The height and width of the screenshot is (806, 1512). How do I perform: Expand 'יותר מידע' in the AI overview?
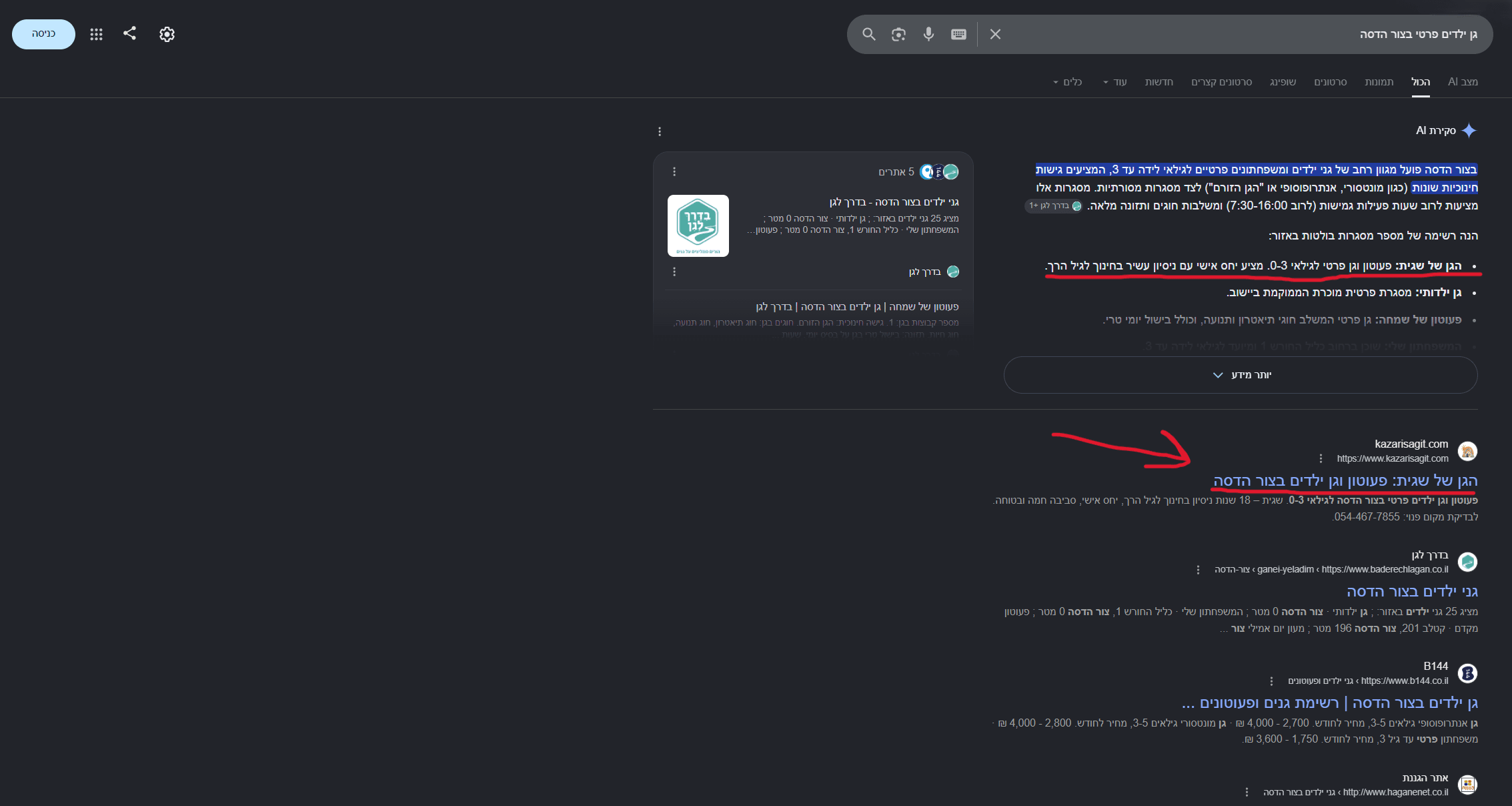click(1241, 375)
